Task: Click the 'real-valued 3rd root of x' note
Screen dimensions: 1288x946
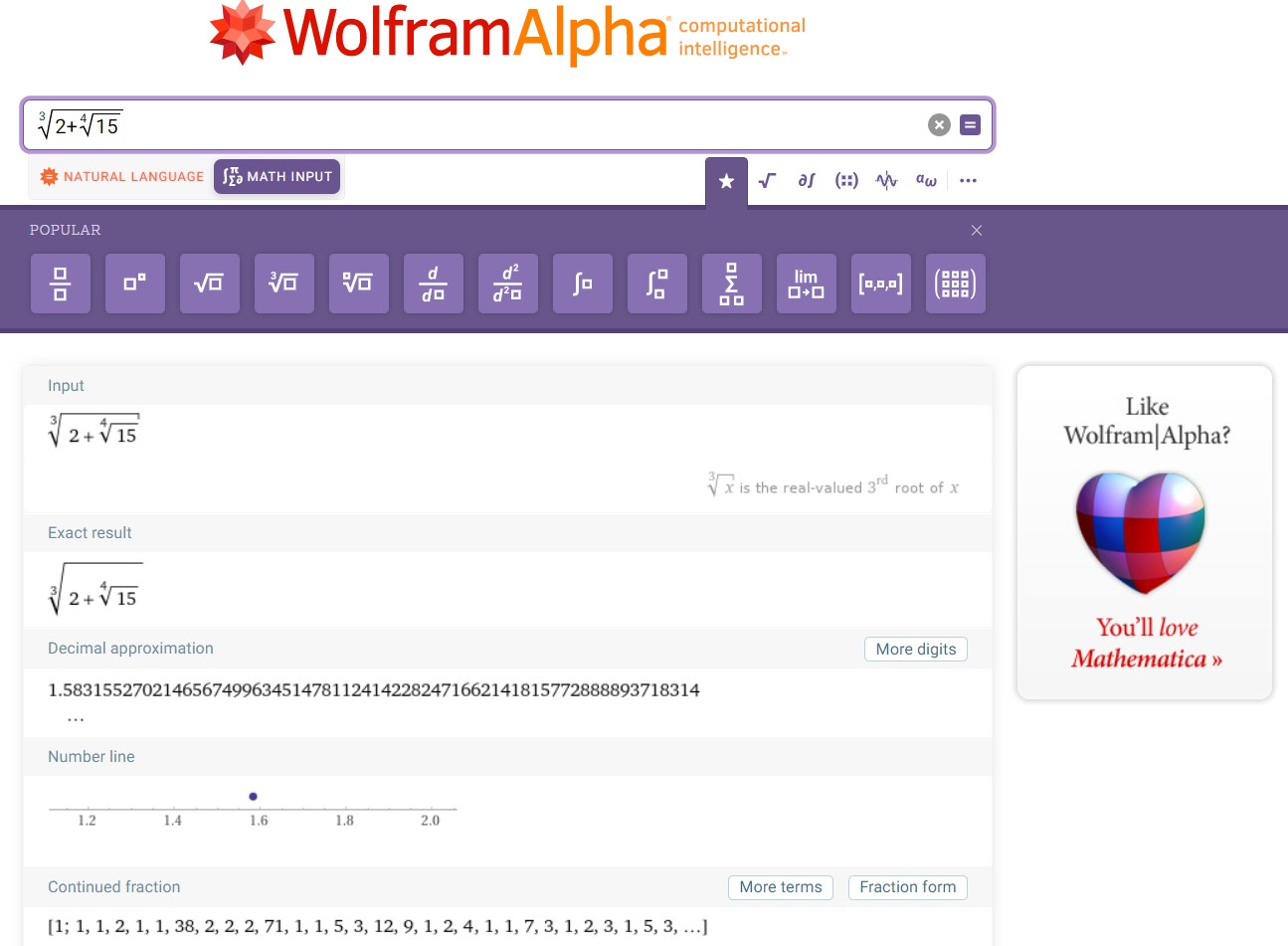Action: point(833,485)
